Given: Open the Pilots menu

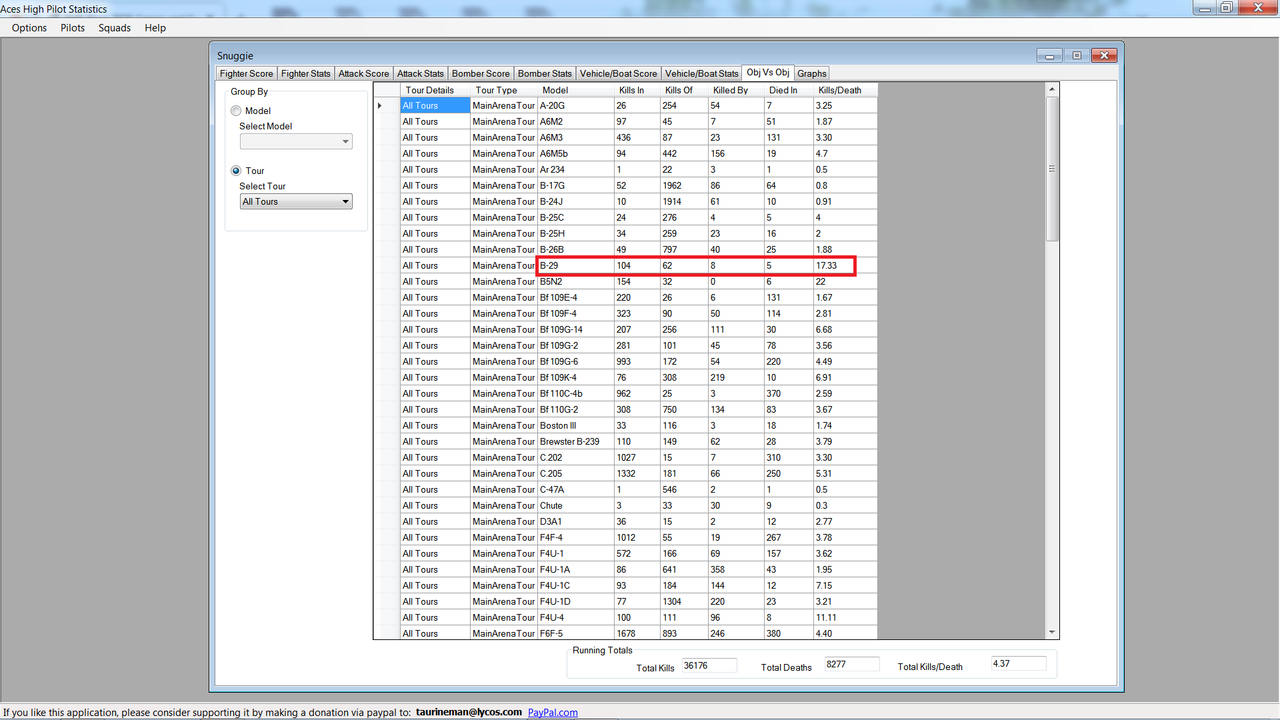Looking at the screenshot, I should 73,28.
